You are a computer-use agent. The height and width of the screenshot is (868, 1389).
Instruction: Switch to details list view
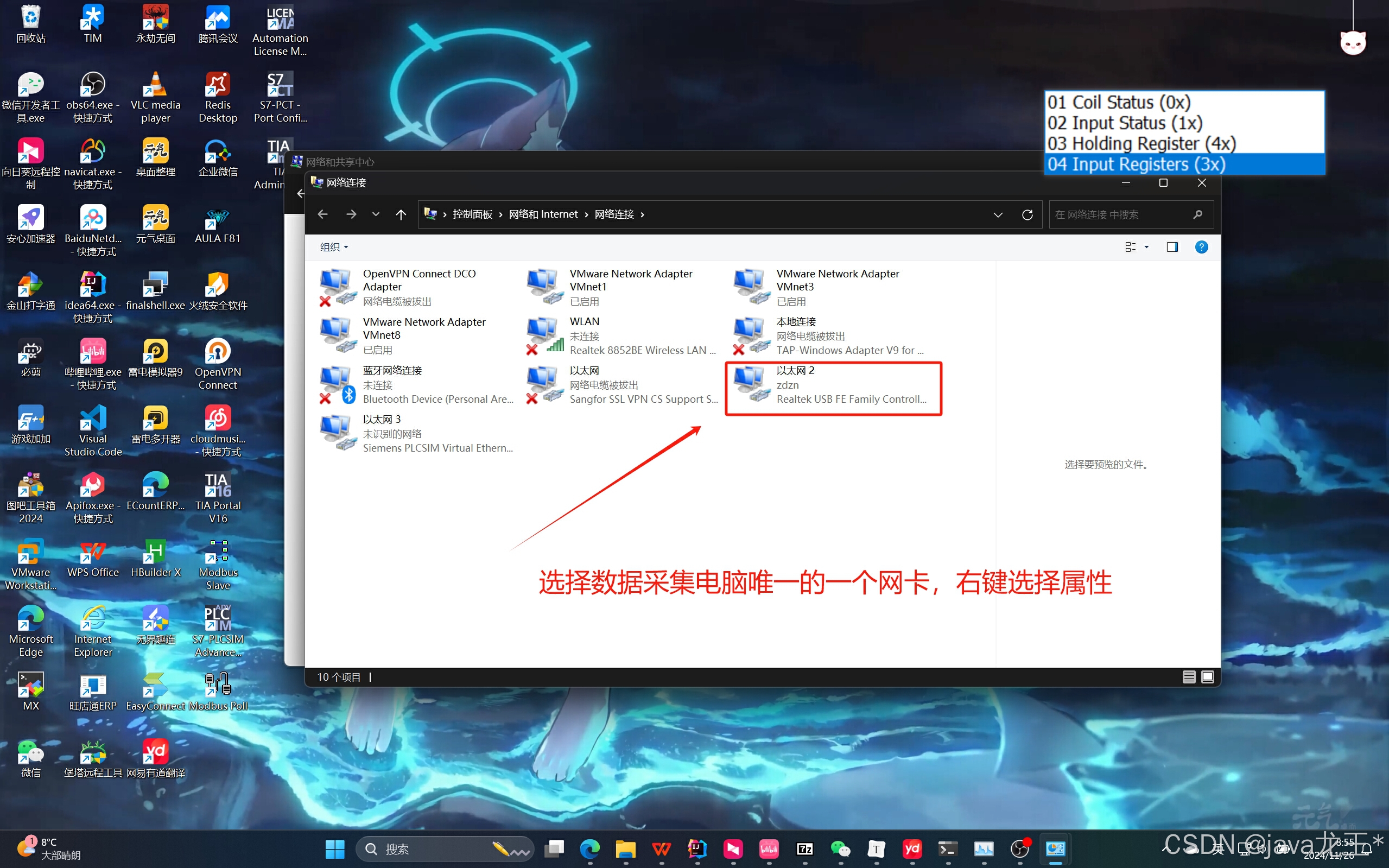(1189, 677)
